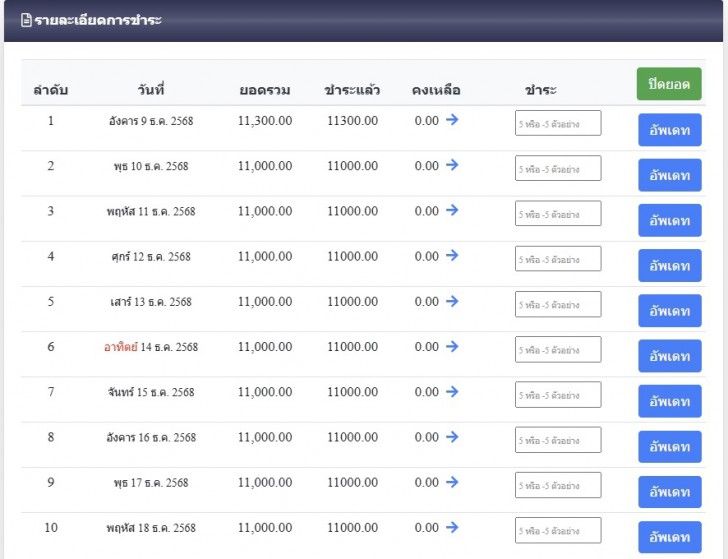Click sequence number 10
The width and height of the screenshot is (728, 559).
tap(51, 527)
